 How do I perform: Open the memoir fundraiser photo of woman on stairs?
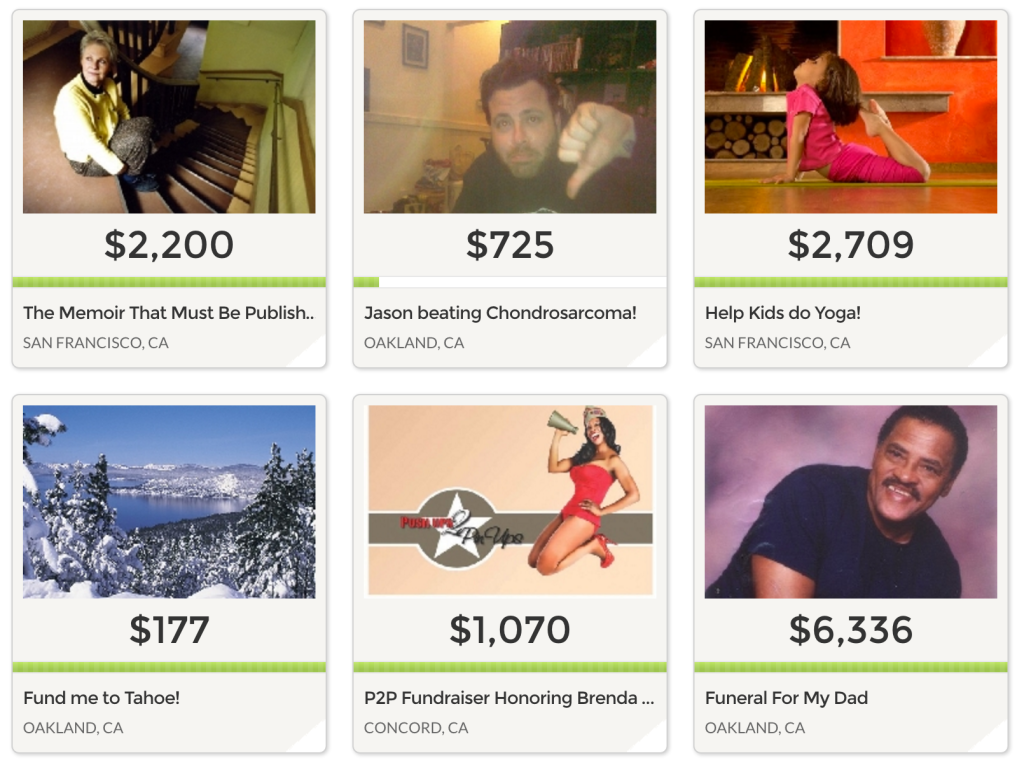169,116
